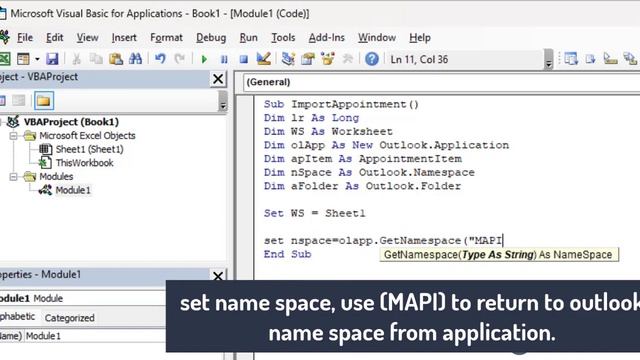Click the Set WS = Sheet1 line
The height and width of the screenshot is (360, 640).
[314, 213]
